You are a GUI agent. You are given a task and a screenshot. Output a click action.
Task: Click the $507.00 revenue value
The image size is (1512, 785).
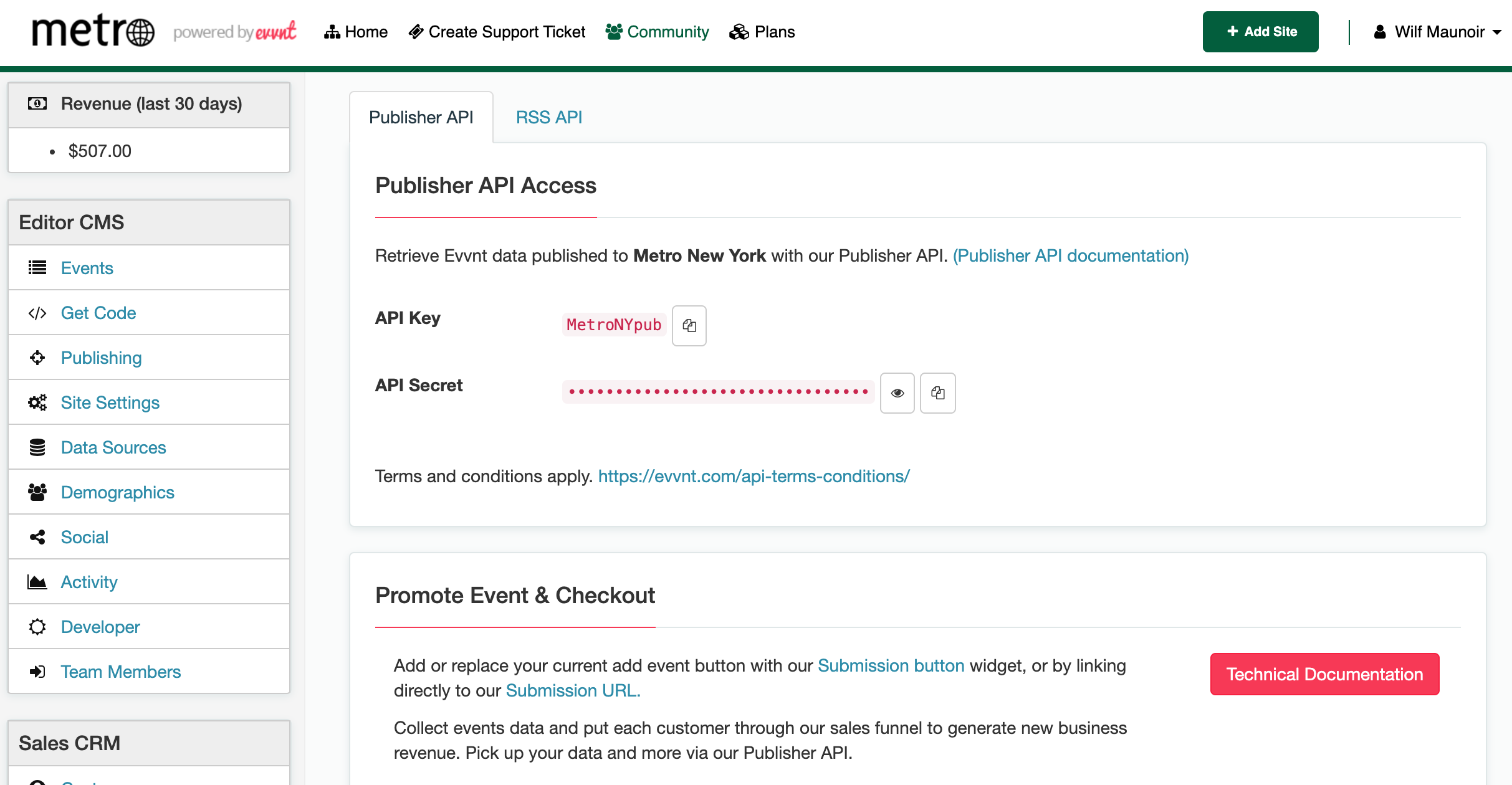pyautogui.click(x=100, y=151)
